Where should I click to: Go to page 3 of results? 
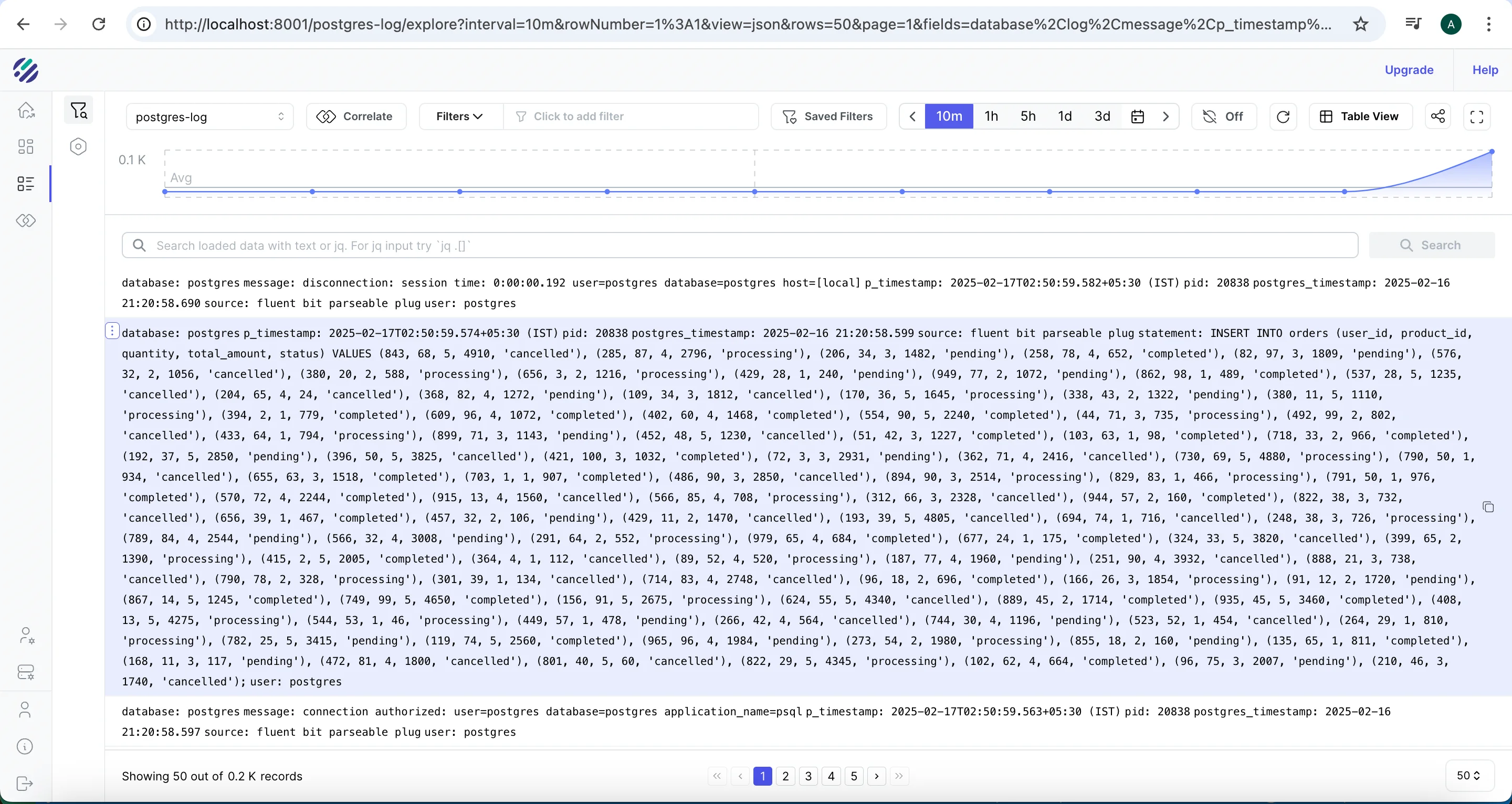click(807, 776)
